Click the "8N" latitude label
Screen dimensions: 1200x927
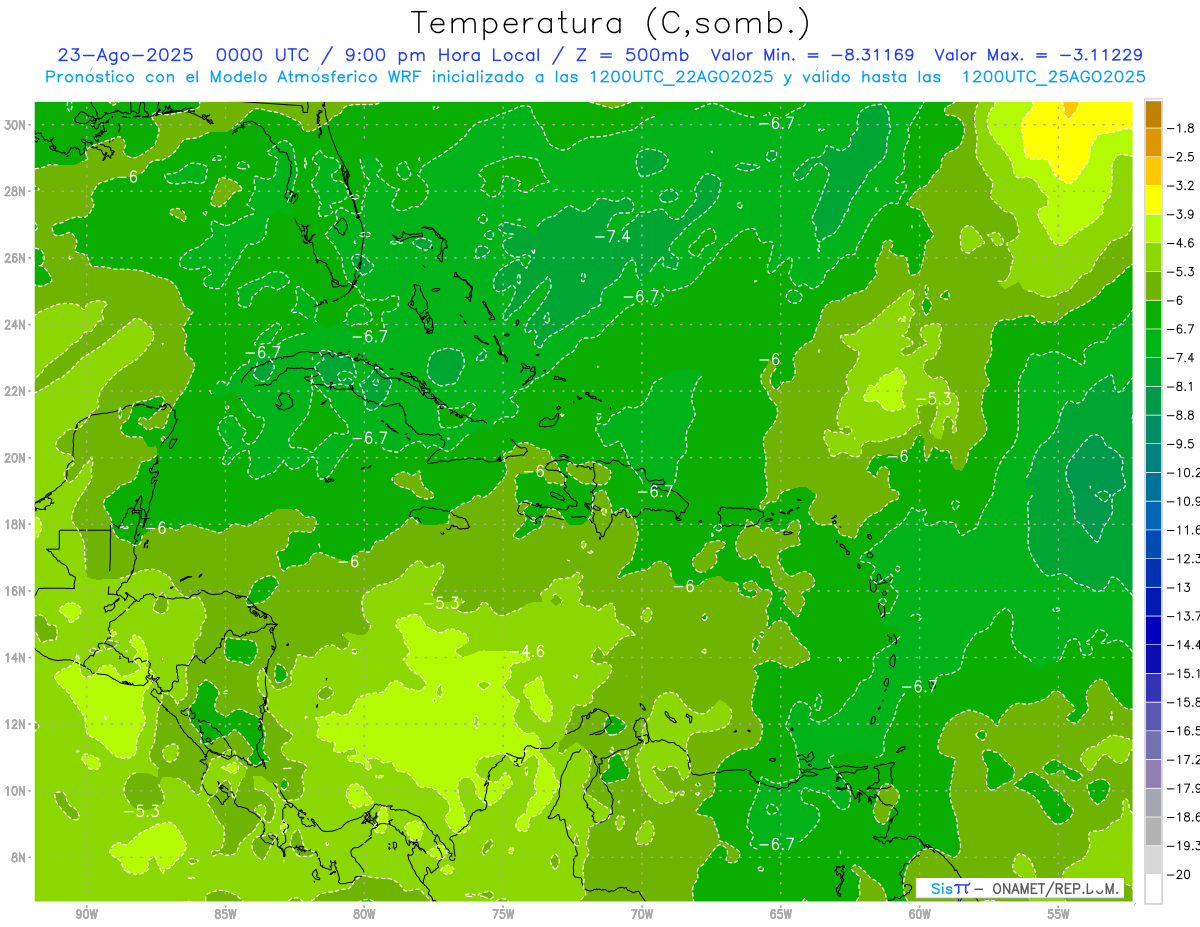[20, 857]
